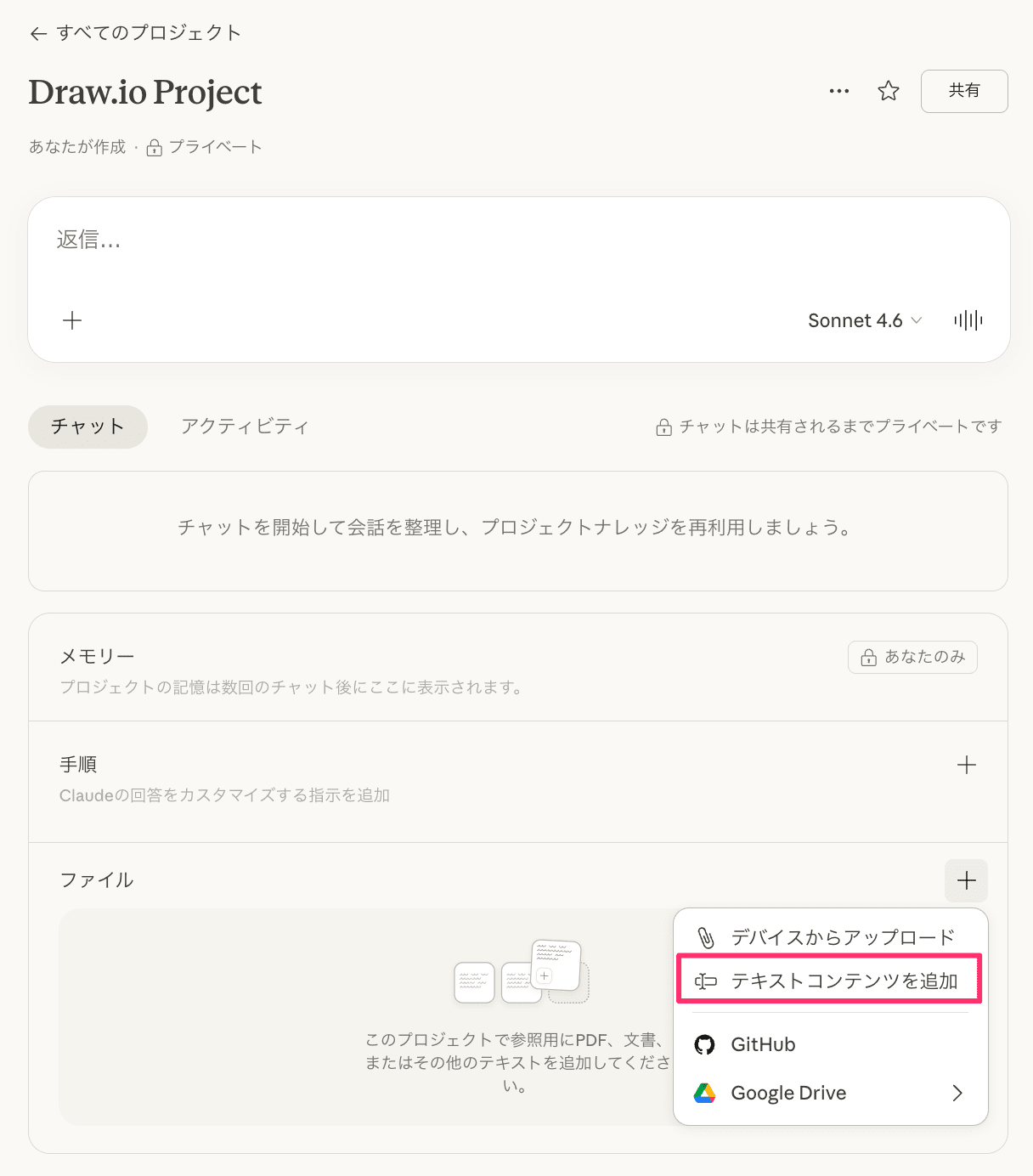Add instructions with the 手順 plus icon
Screen dimensions: 1033x1176
966,765
